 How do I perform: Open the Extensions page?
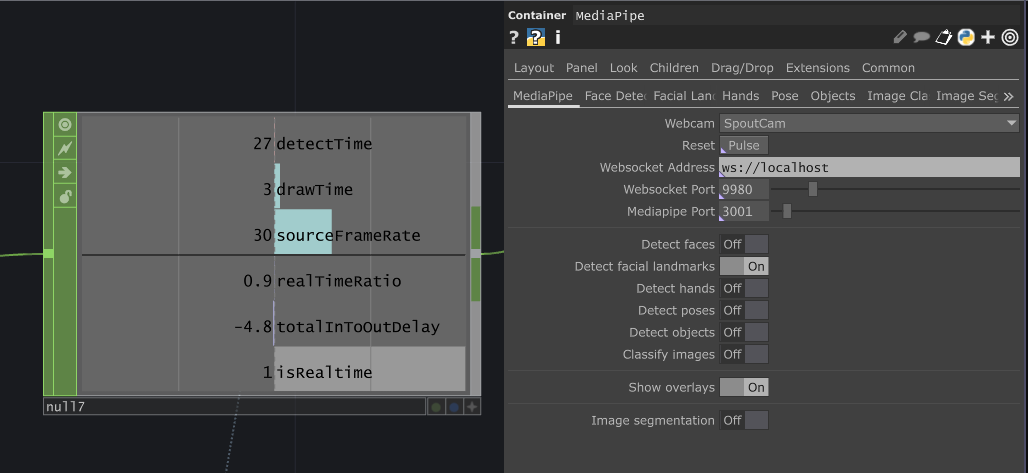click(818, 68)
